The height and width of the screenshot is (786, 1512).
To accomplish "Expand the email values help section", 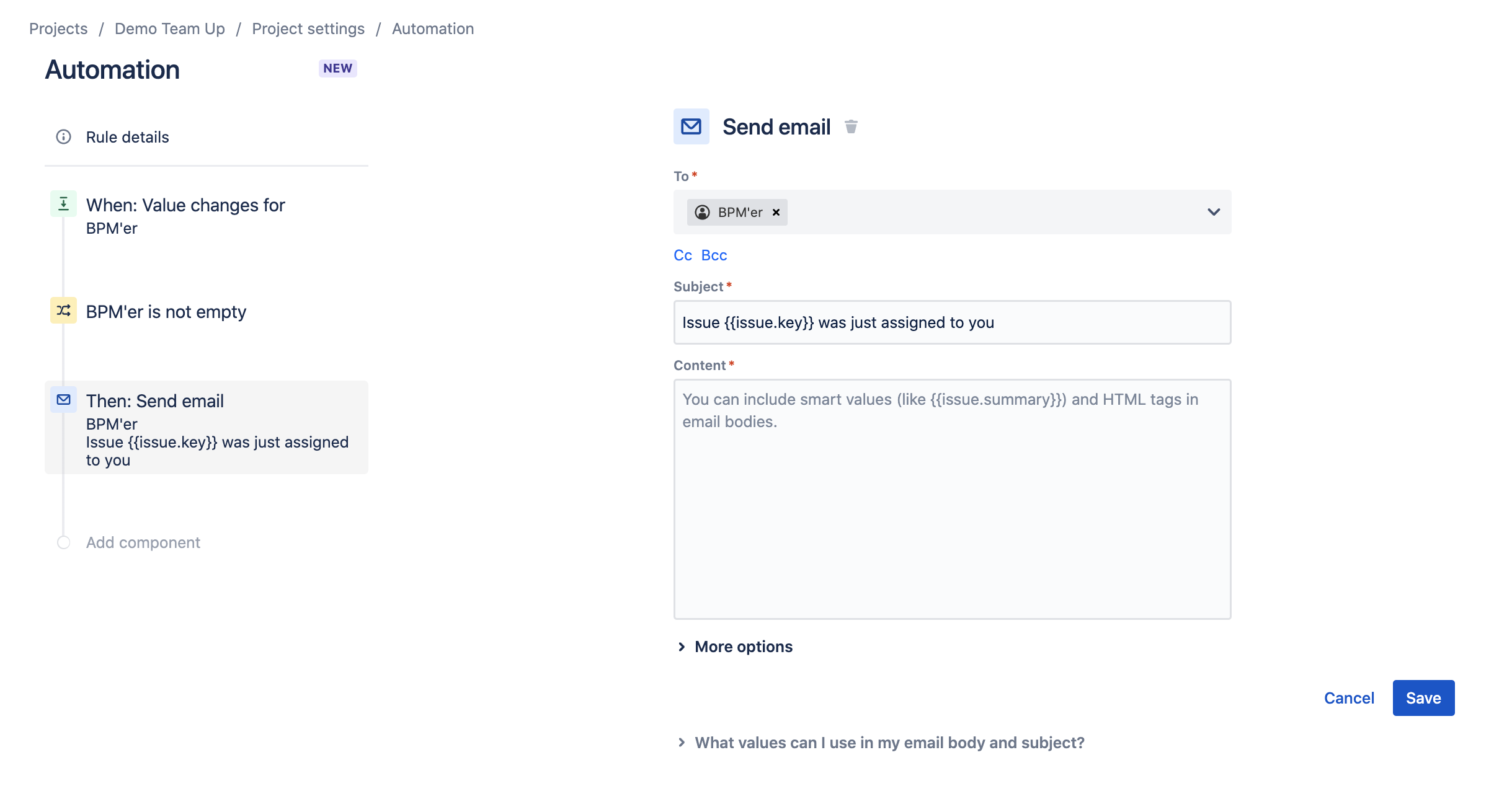I will (x=889, y=743).
